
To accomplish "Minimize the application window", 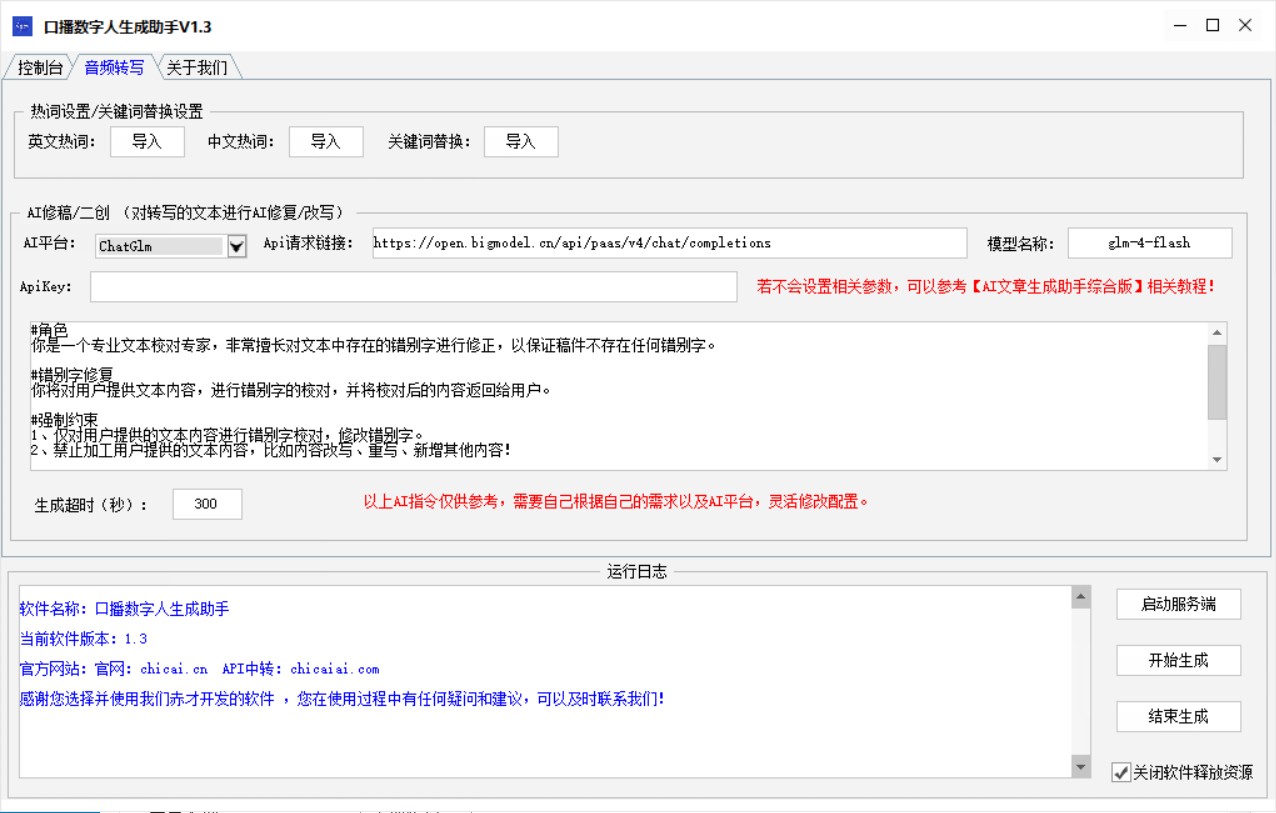I will [x=1180, y=26].
